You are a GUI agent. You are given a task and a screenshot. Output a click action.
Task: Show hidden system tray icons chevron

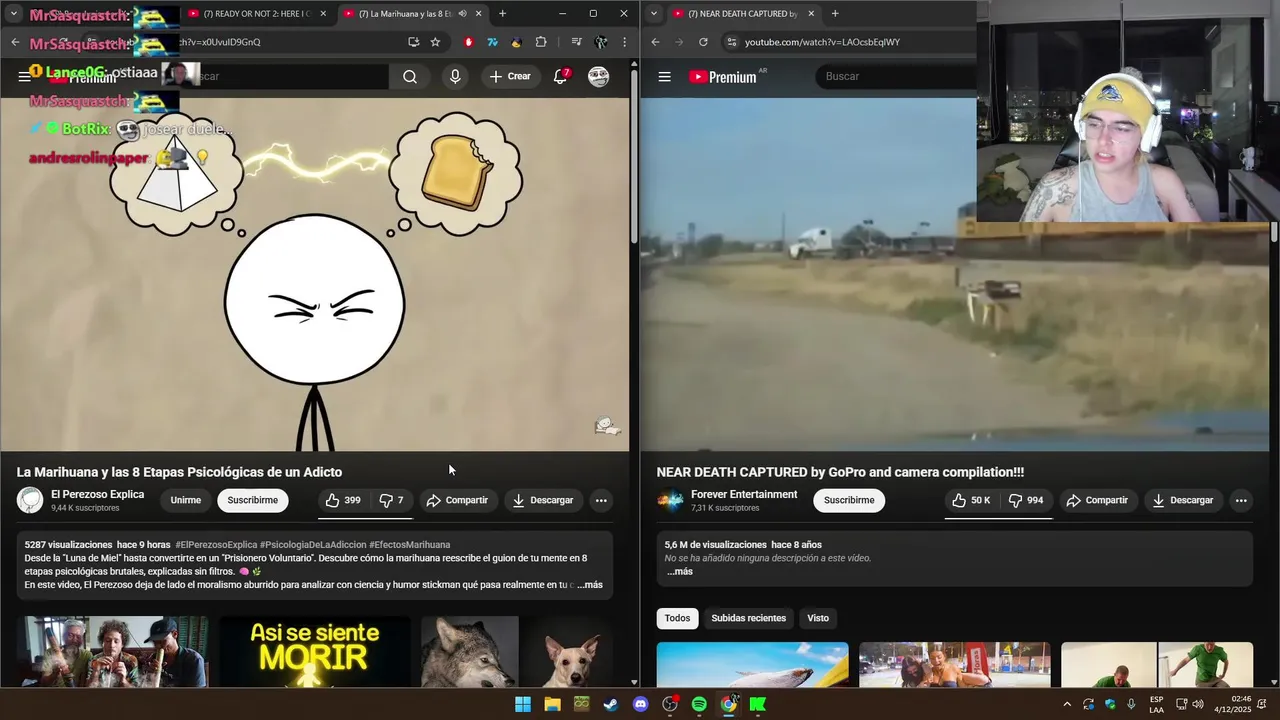(x=1067, y=704)
